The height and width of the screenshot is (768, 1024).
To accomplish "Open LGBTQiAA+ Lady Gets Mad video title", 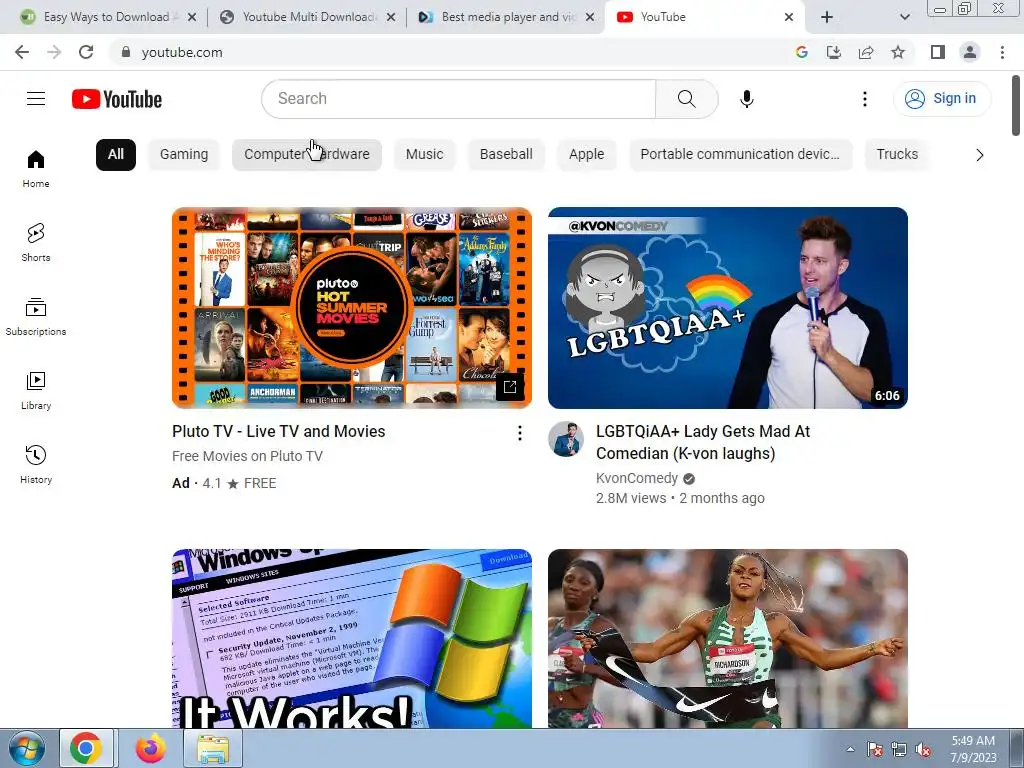I will click(703, 442).
